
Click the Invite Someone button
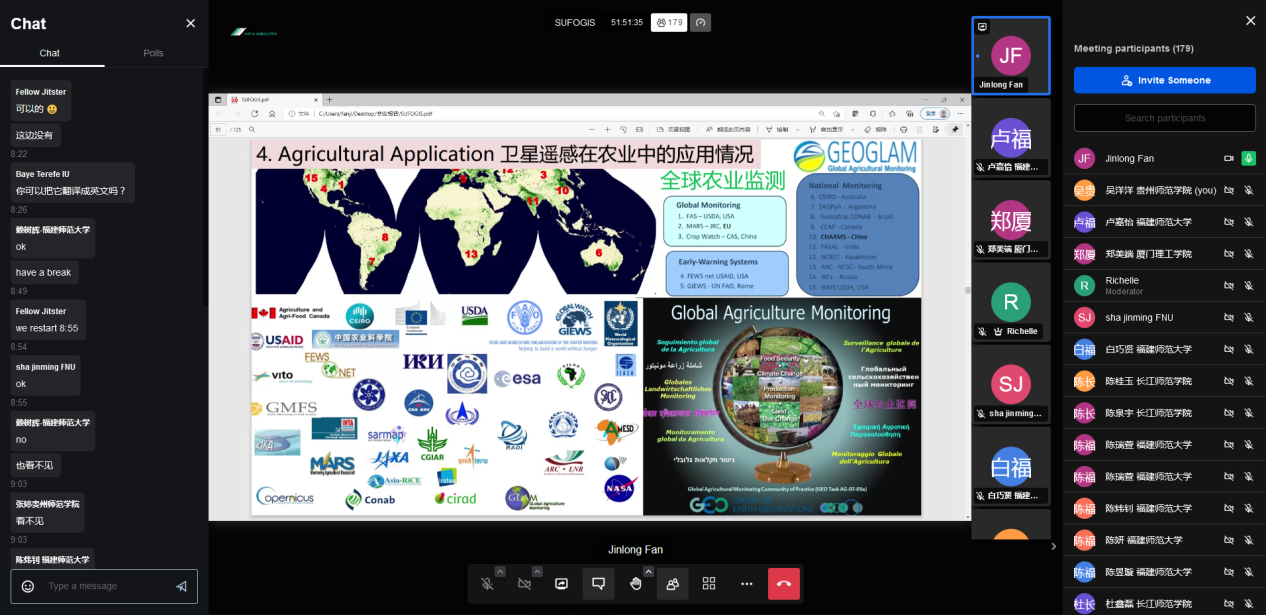tap(1164, 80)
